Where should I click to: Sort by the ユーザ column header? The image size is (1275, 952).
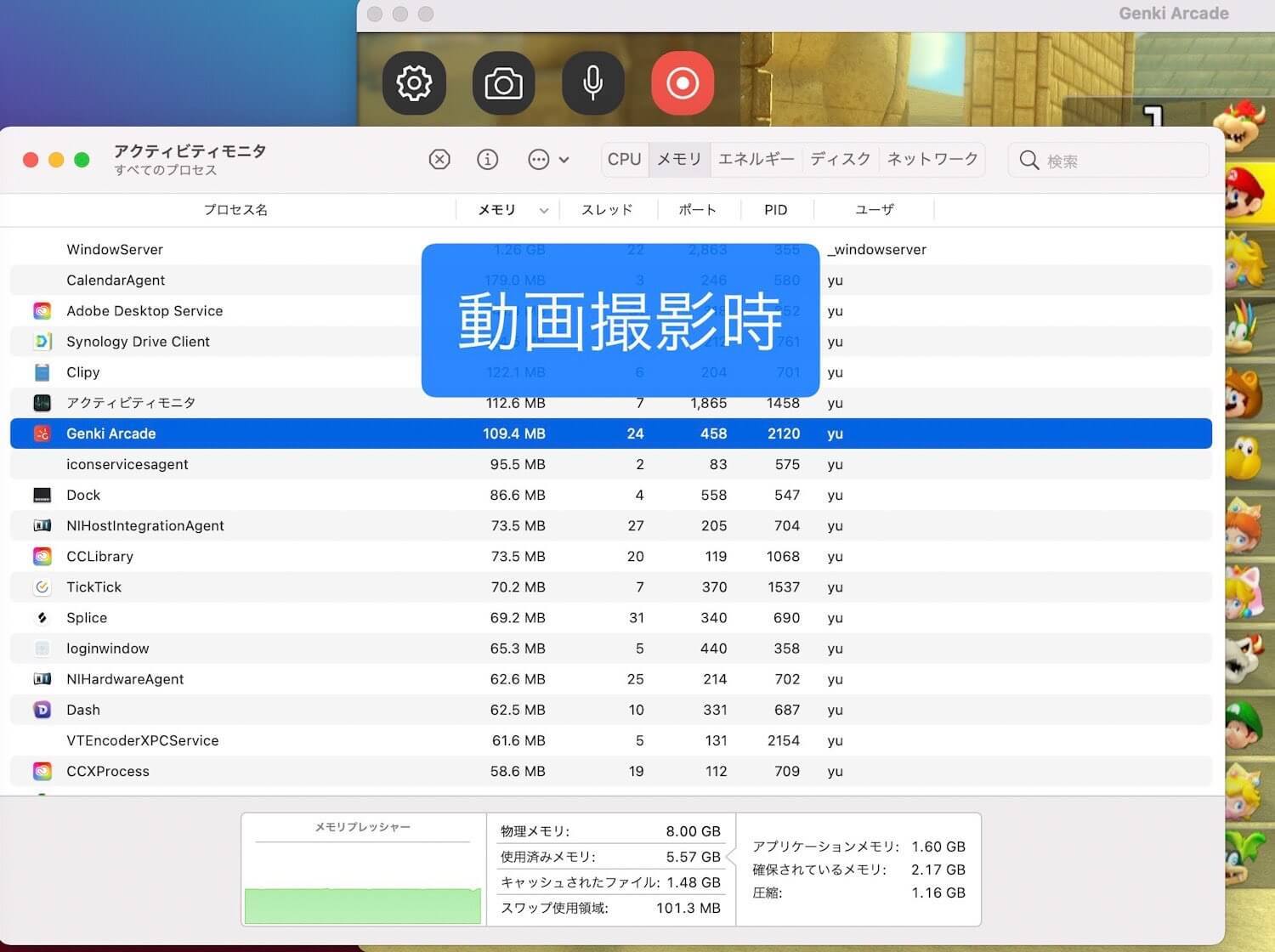click(x=874, y=210)
